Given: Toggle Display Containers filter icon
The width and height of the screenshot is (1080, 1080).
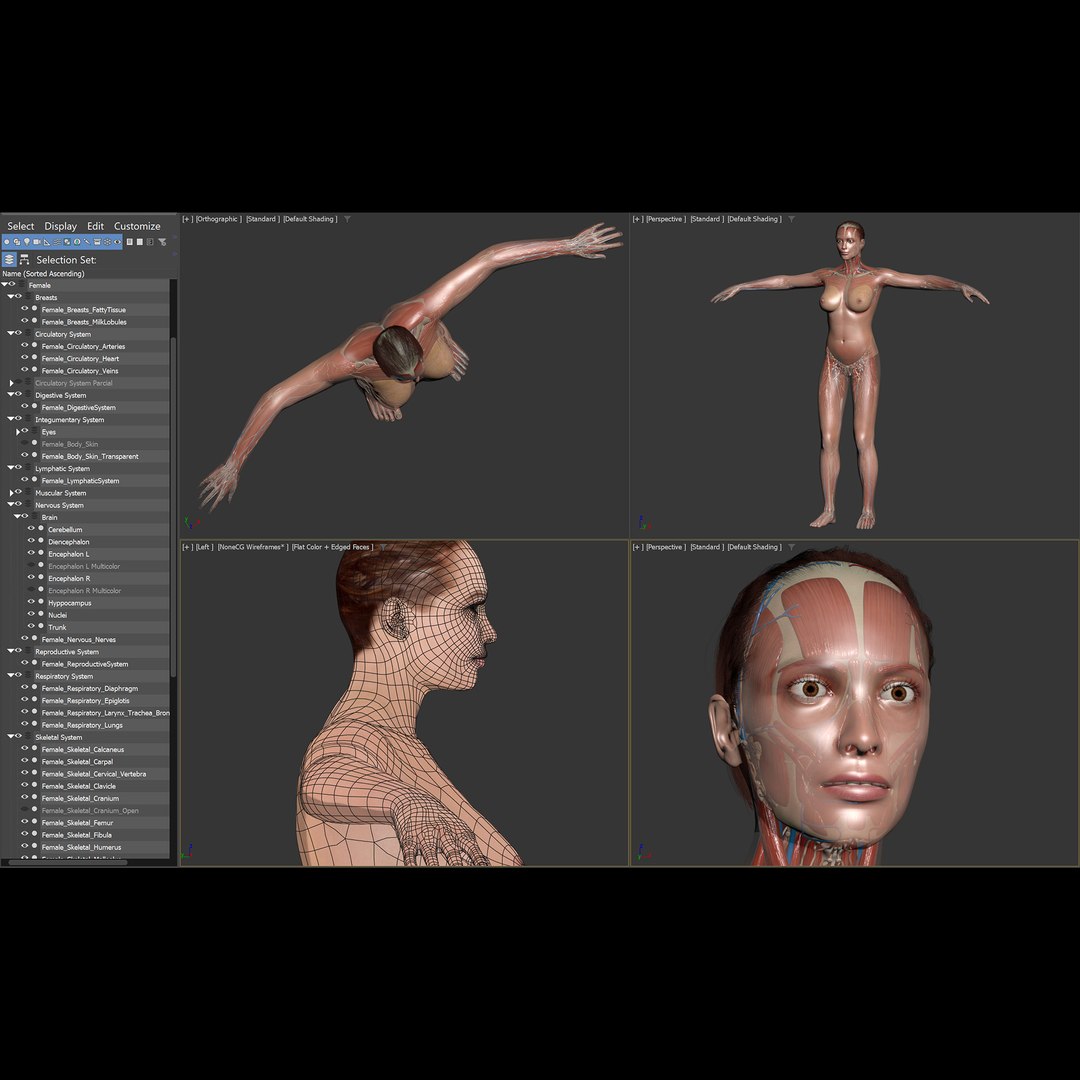Looking at the screenshot, I should pos(97,242).
